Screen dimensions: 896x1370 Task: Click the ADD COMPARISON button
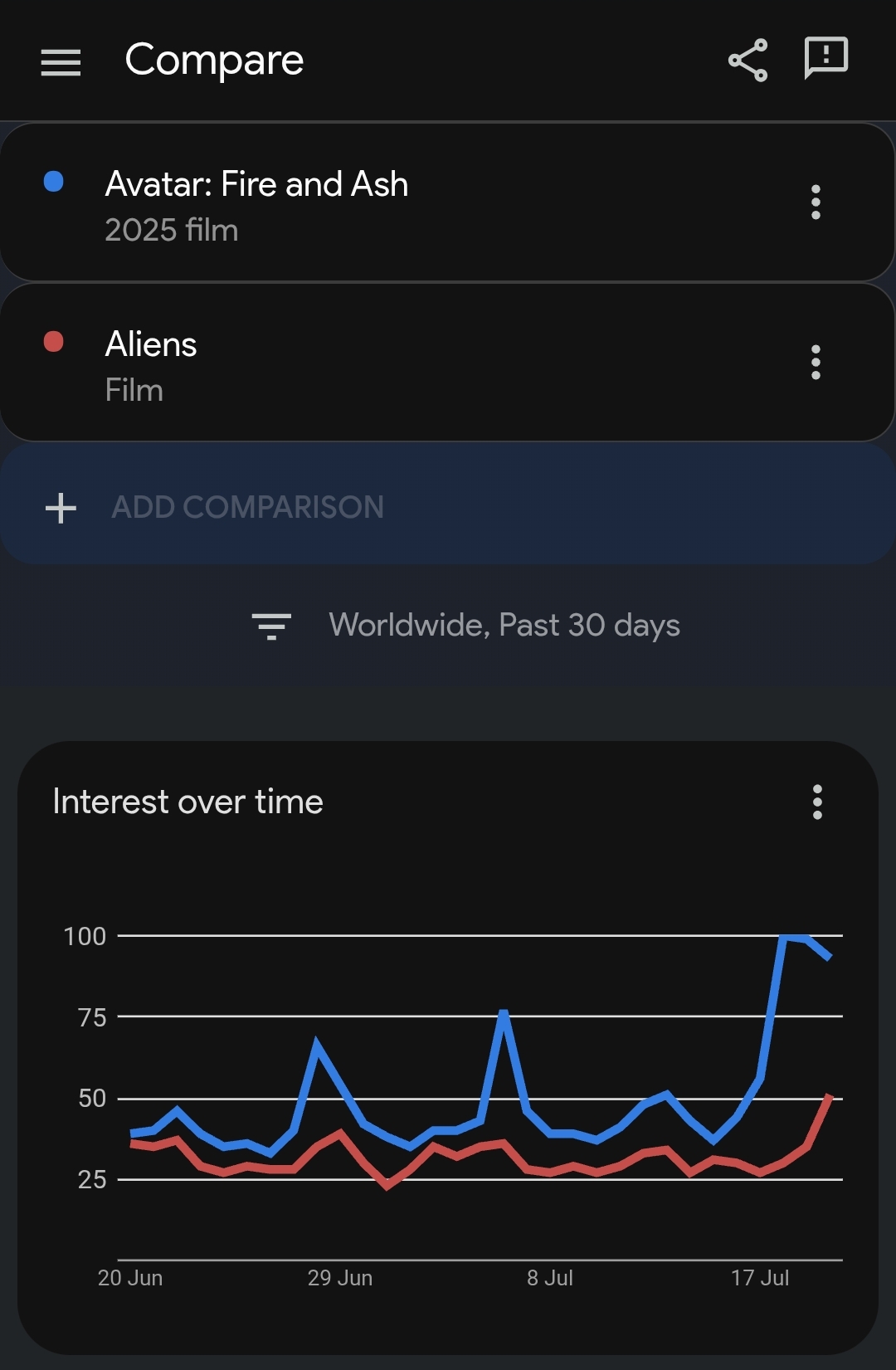pos(448,505)
